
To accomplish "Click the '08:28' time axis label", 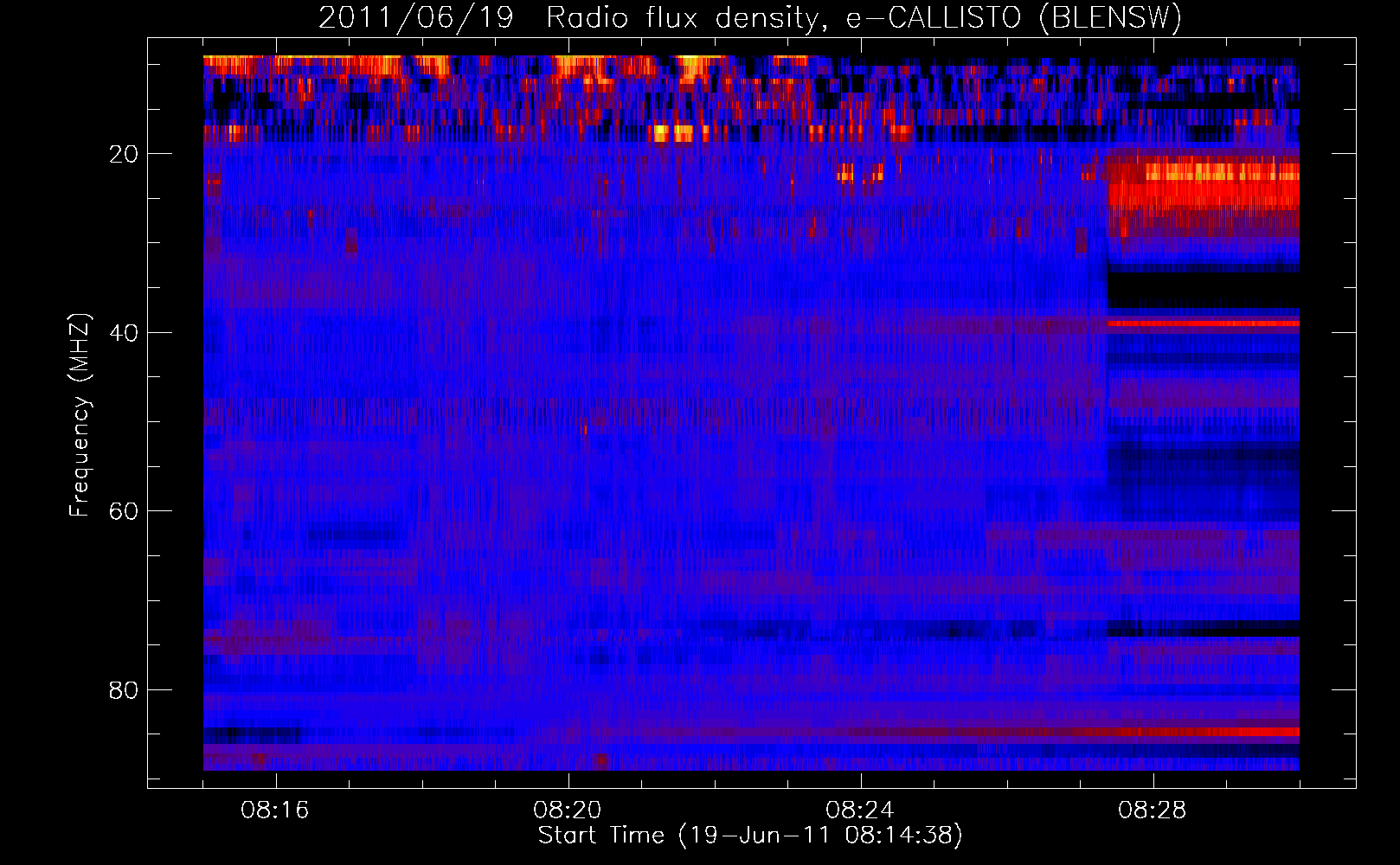I will click(x=1153, y=811).
